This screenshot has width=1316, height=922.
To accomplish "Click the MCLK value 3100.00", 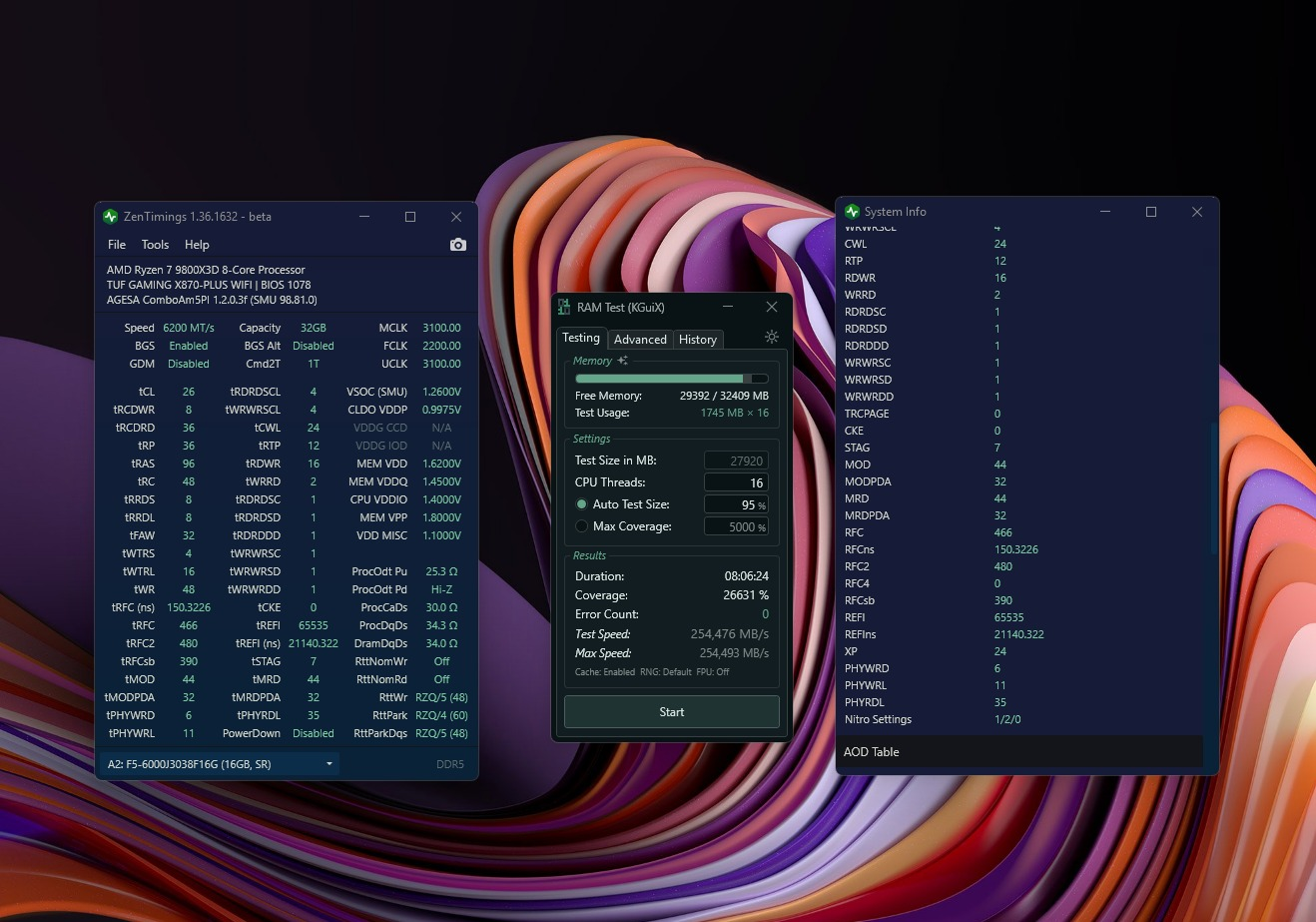I will point(441,328).
